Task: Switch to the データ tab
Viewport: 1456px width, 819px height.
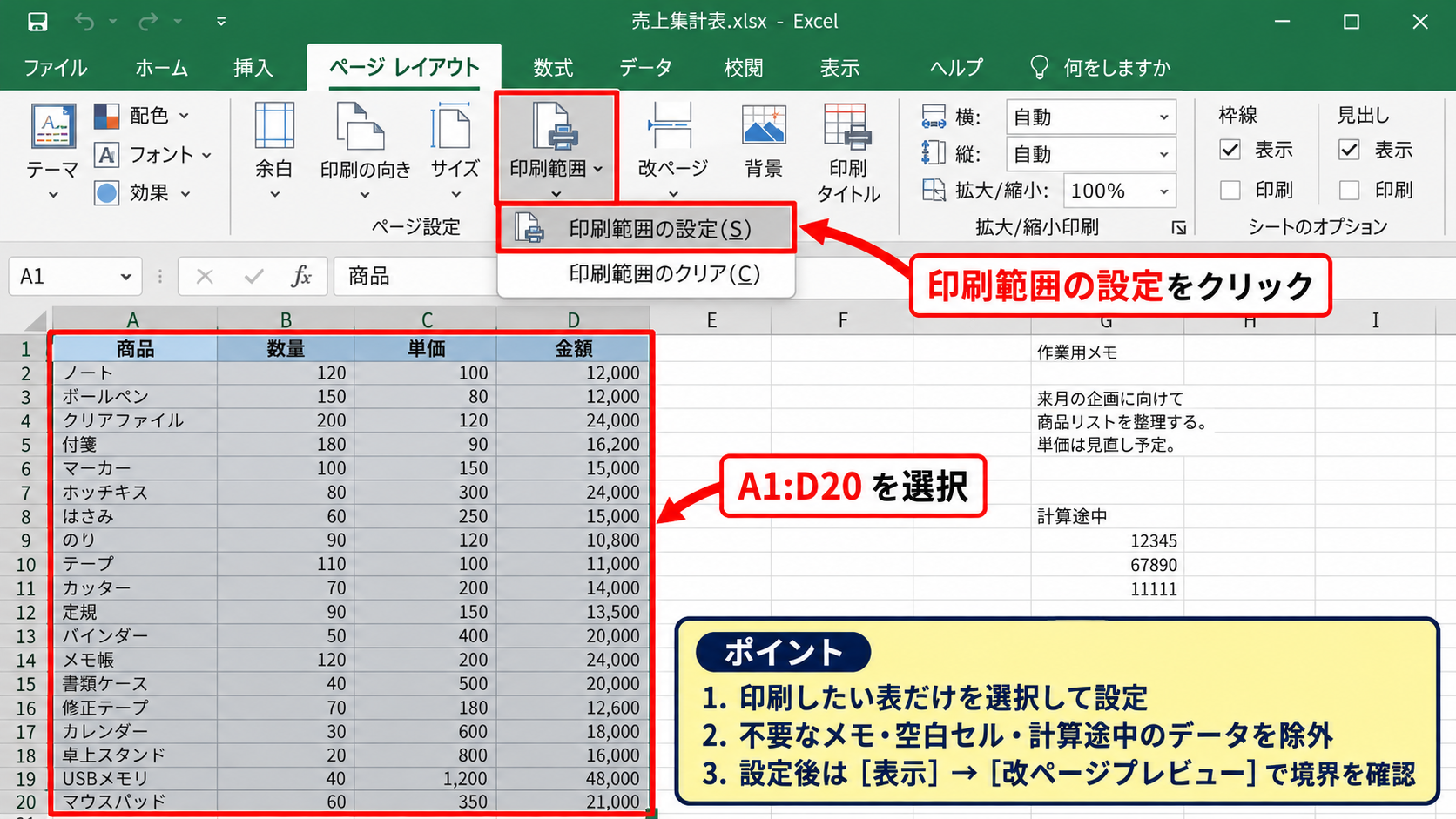Action: click(x=645, y=68)
